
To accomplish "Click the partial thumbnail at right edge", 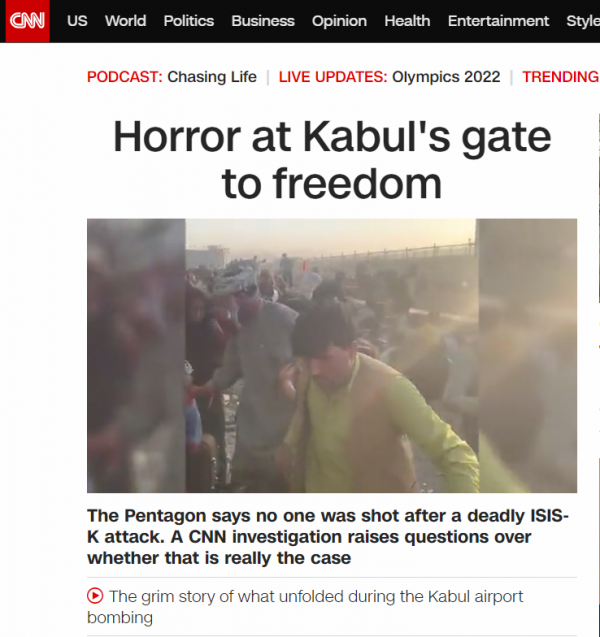I will coord(599,208).
